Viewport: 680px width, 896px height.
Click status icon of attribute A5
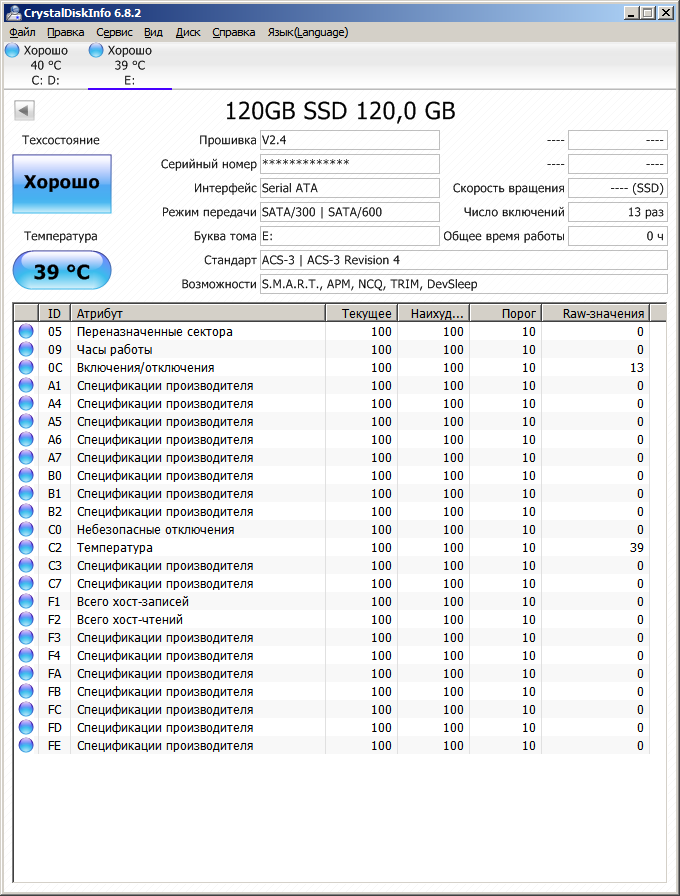click(x=26, y=421)
